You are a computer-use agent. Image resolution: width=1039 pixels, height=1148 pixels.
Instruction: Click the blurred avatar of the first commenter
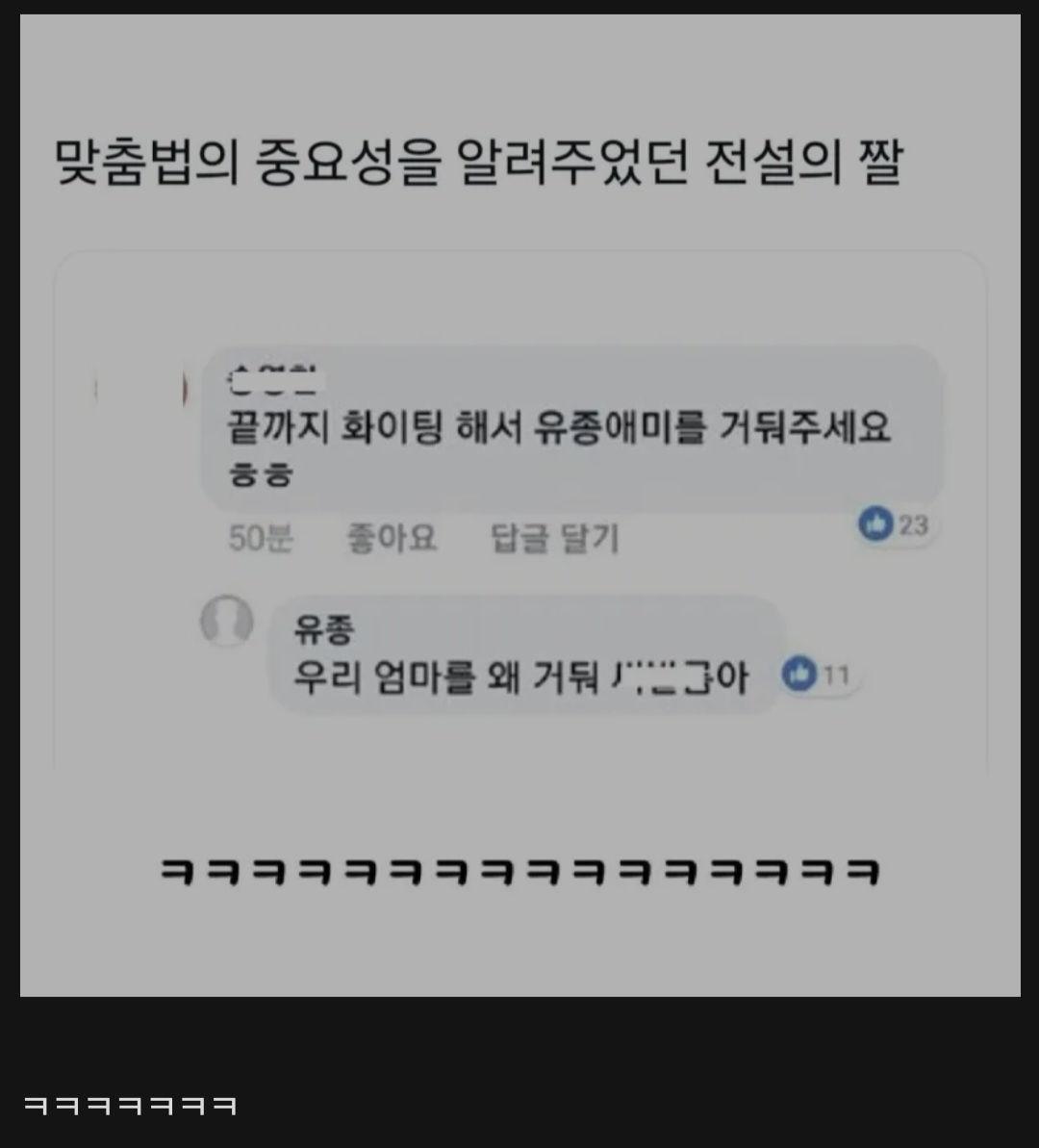[x=140, y=390]
